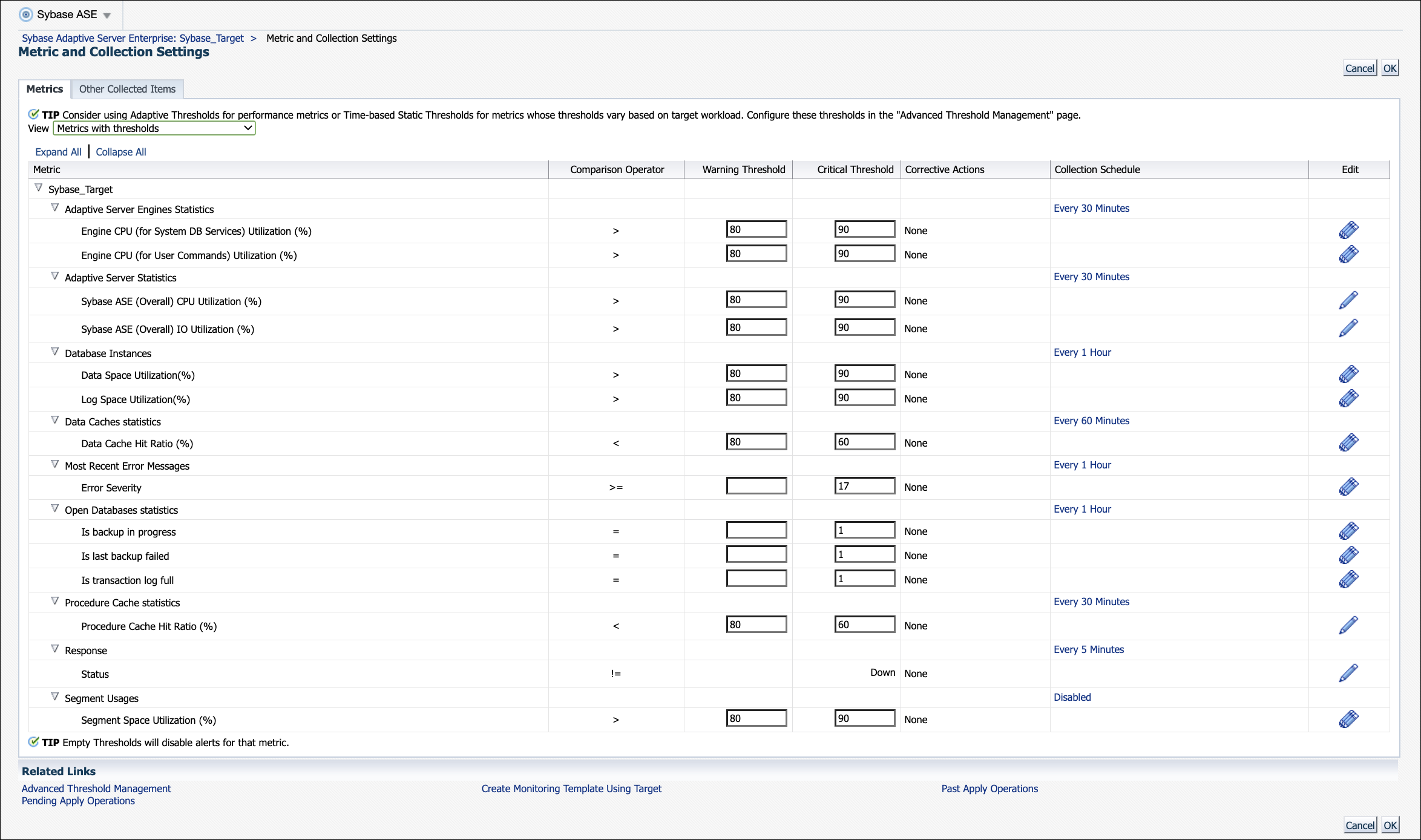Collapse Data Caches statistics group
Screen dimensions: 1421x840
55,421
